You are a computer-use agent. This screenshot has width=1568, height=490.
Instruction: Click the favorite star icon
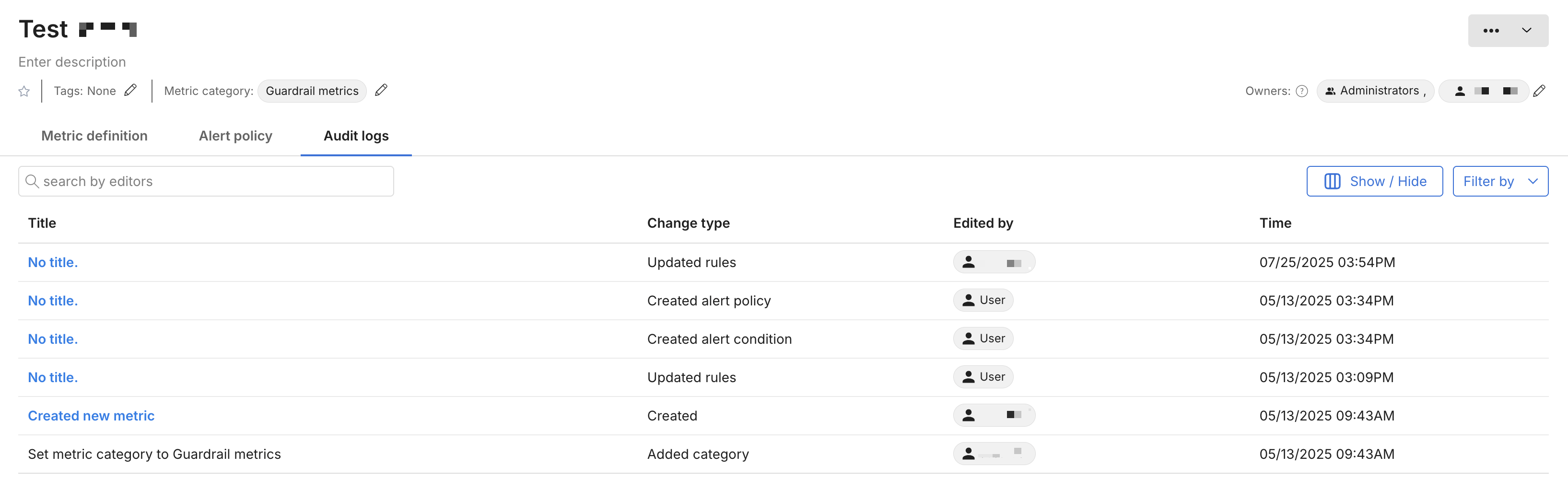coord(24,91)
